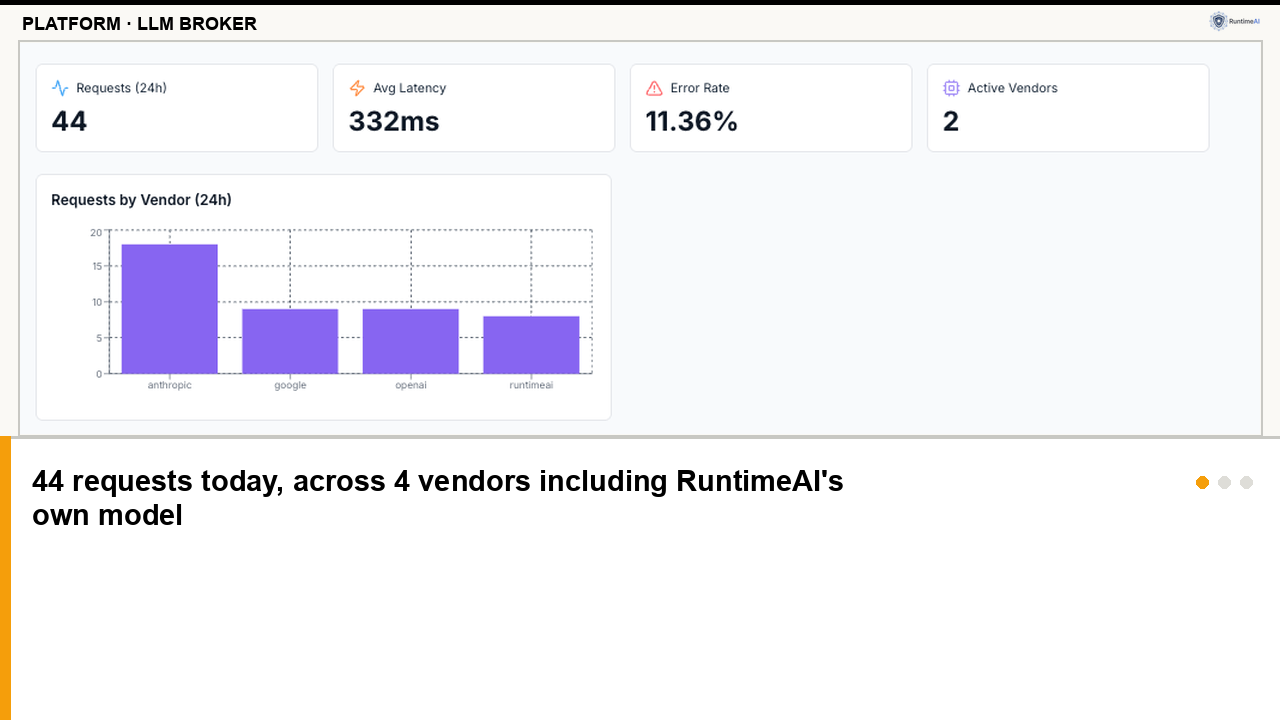Click the pulse icon beside Requests (24h)

click(60, 88)
